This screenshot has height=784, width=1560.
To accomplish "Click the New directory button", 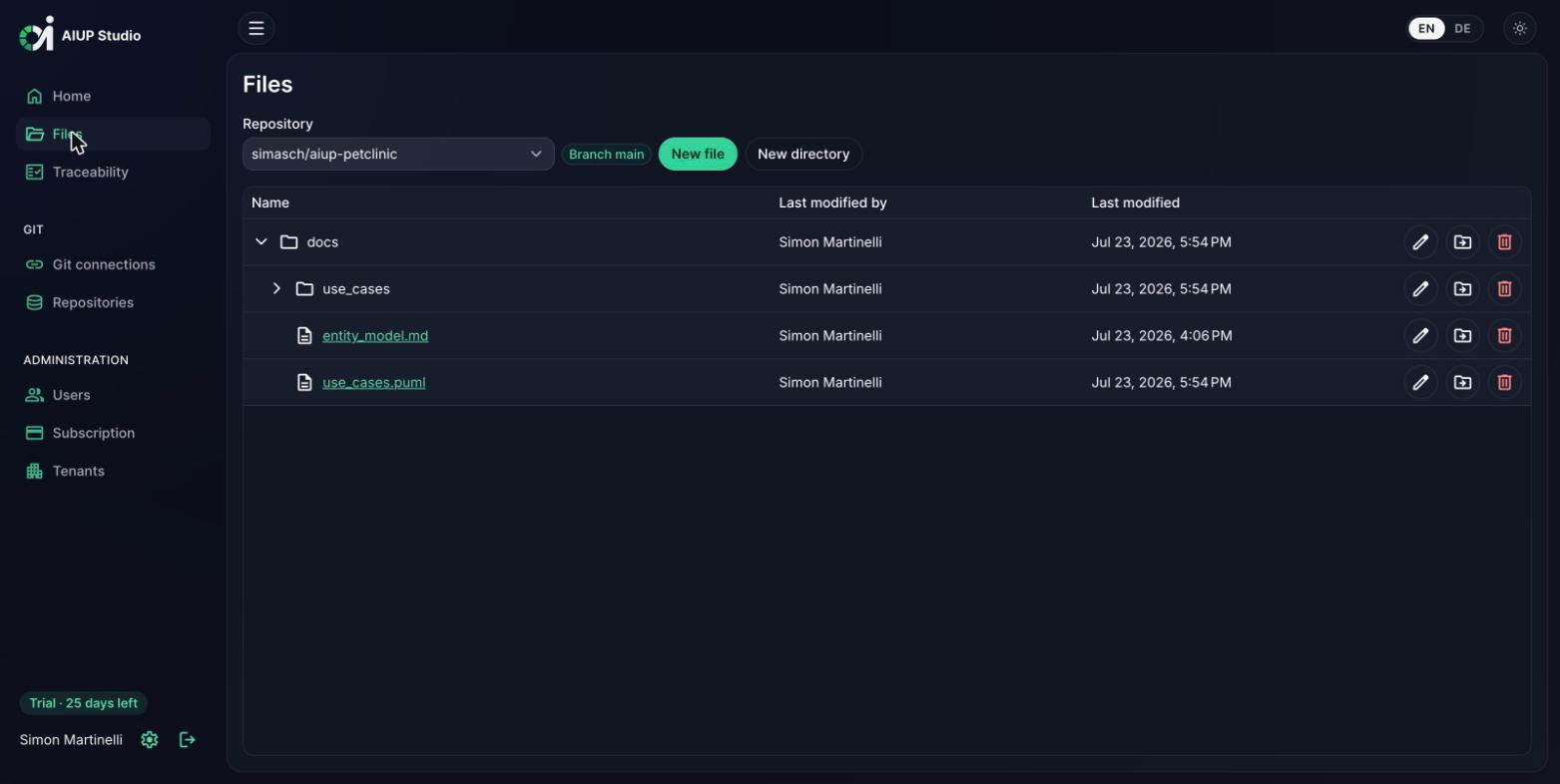I will coord(803,155).
